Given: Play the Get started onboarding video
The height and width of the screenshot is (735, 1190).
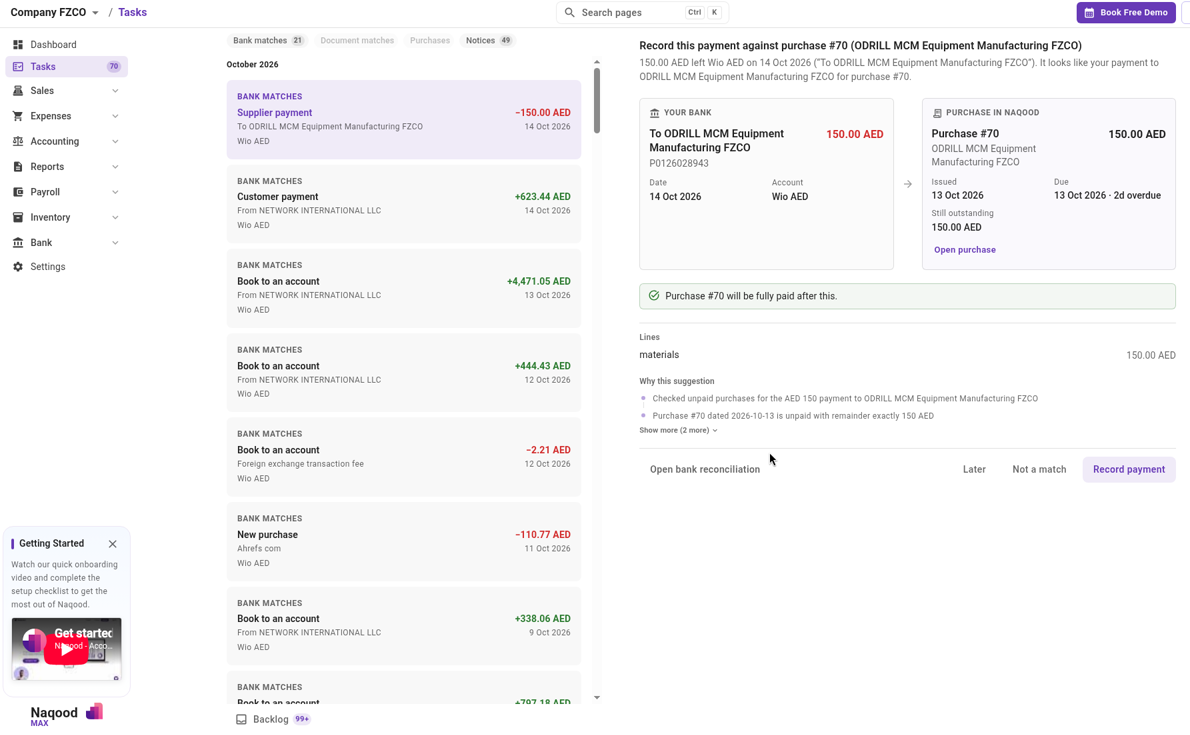Looking at the screenshot, I should 66,649.
